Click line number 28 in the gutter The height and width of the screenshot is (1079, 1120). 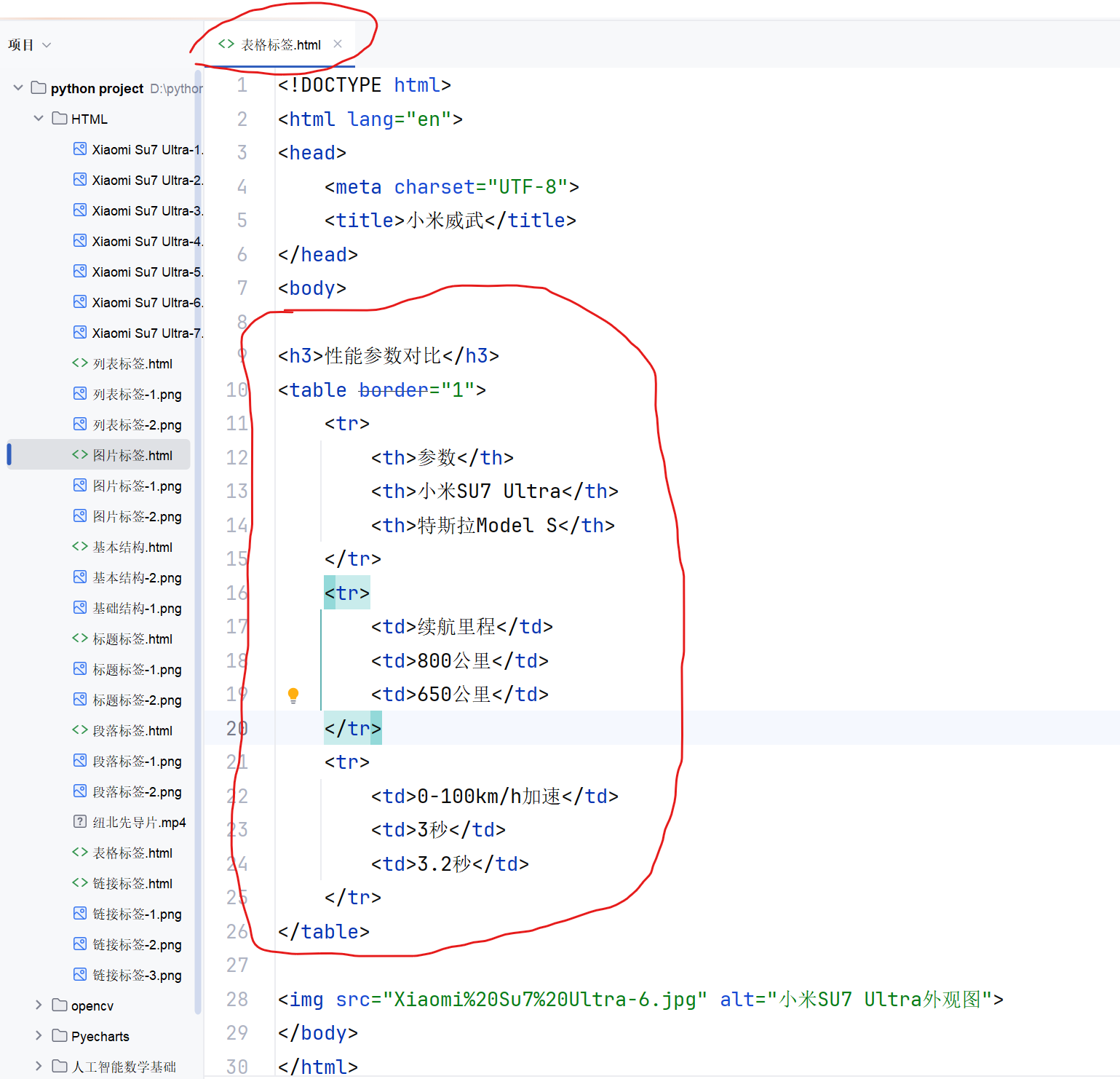tap(237, 999)
